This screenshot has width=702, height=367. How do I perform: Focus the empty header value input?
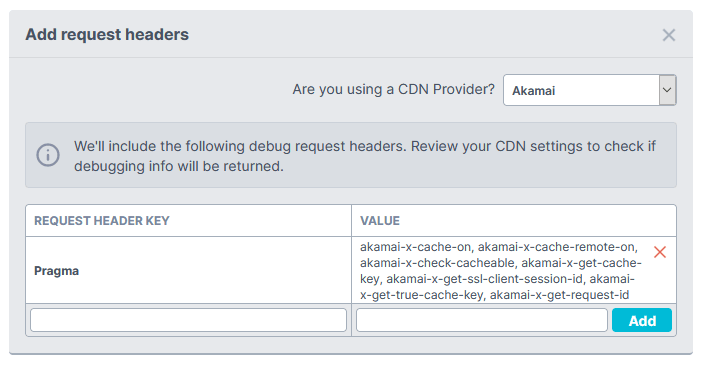(x=482, y=320)
